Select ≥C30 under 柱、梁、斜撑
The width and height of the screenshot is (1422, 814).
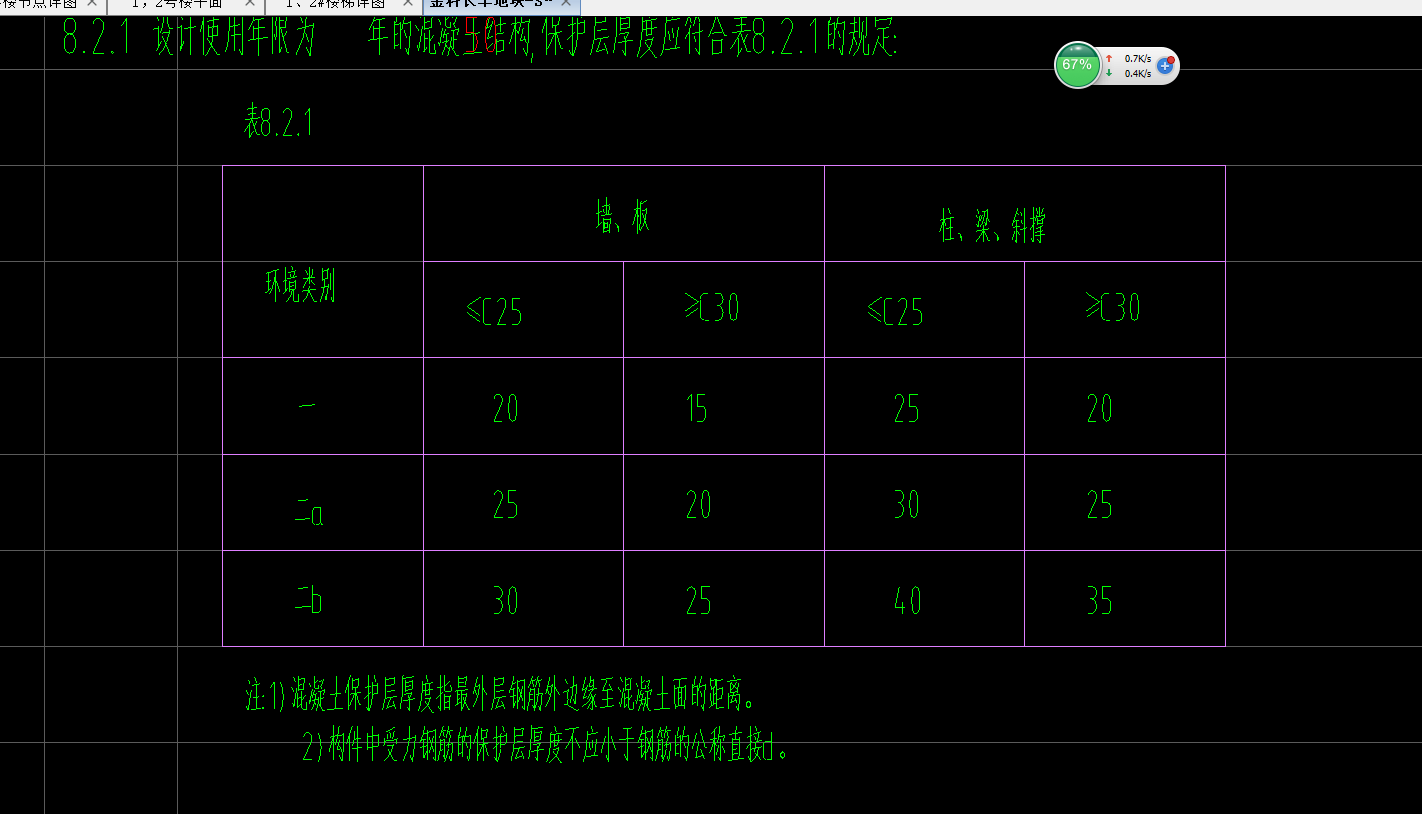click(x=1113, y=307)
